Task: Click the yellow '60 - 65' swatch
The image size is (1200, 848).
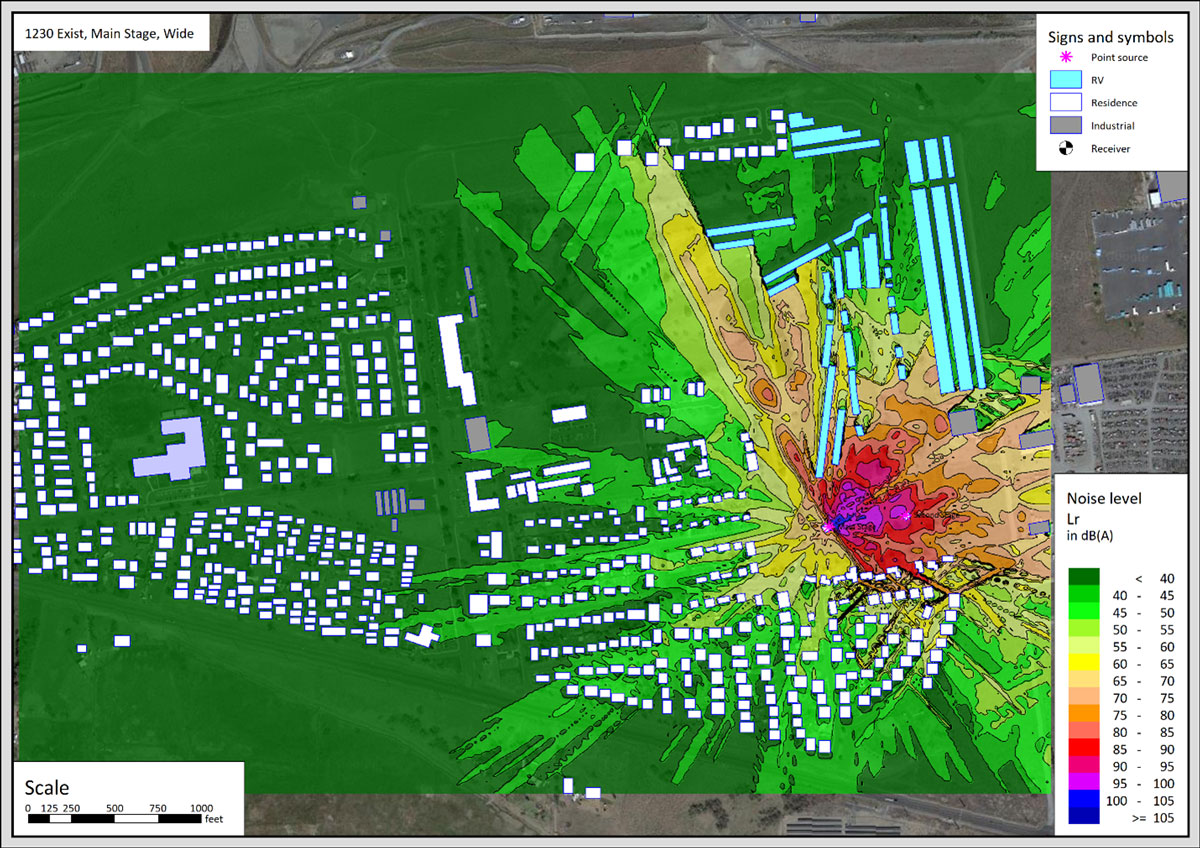Action: pos(1083,661)
